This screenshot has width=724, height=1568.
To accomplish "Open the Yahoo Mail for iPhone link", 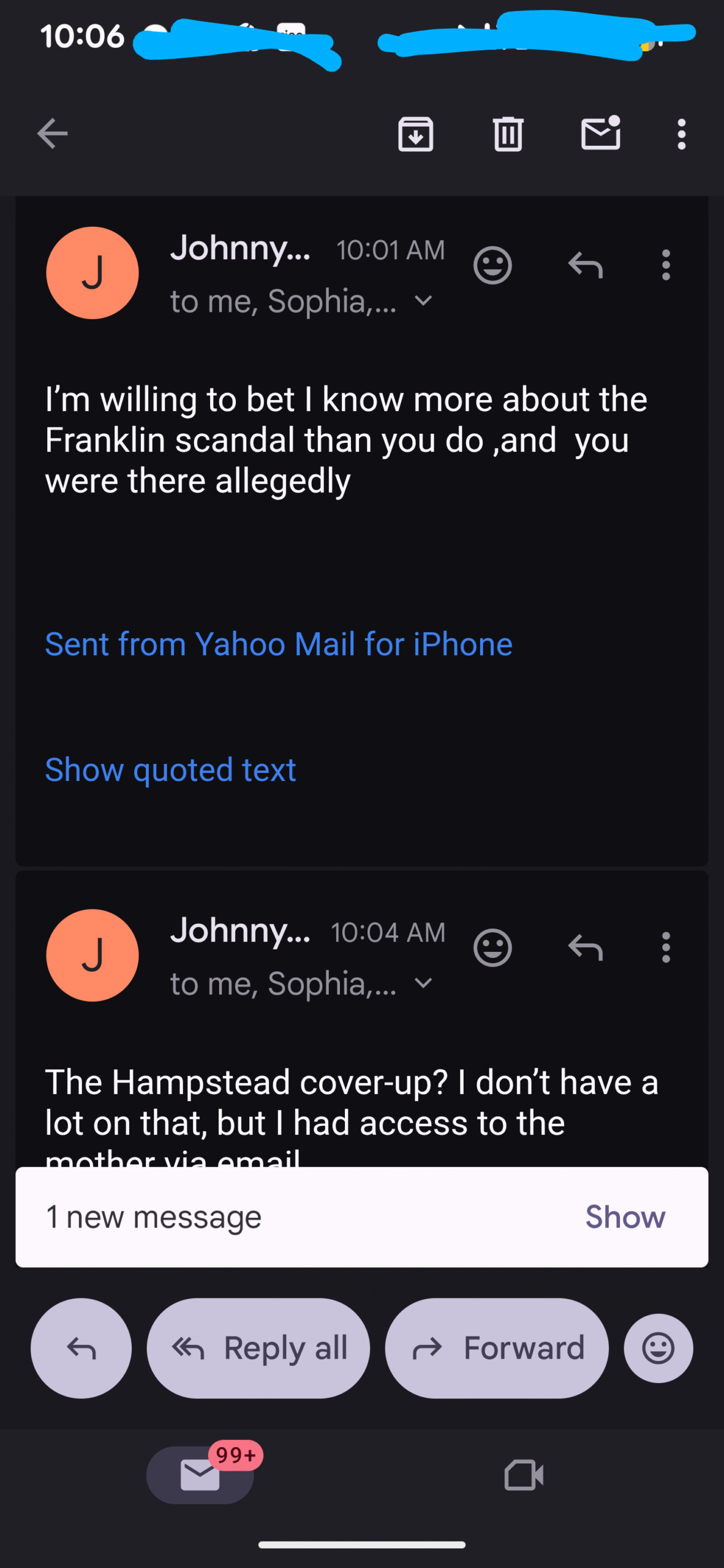I will [279, 644].
